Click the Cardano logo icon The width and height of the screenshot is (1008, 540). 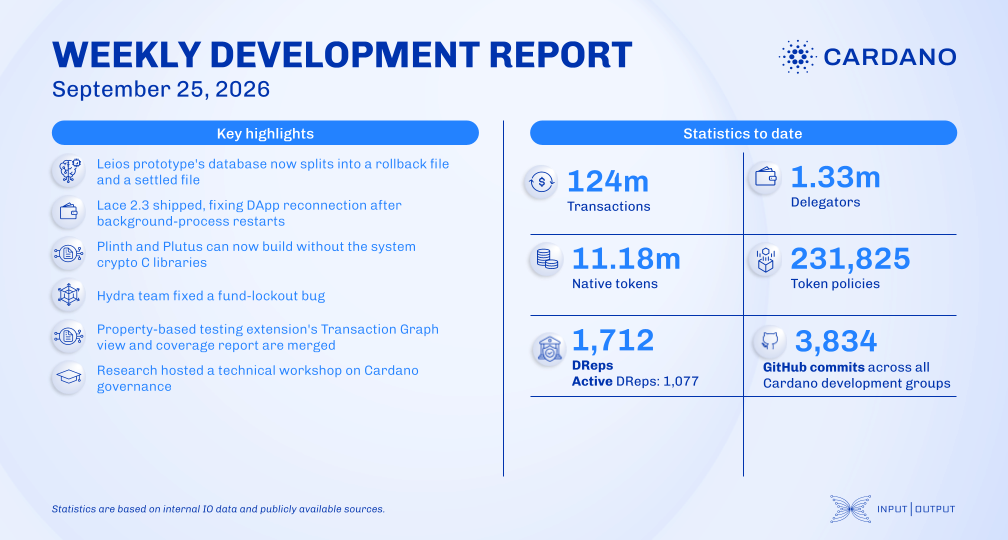pyautogui.click(x=797, y=57)
